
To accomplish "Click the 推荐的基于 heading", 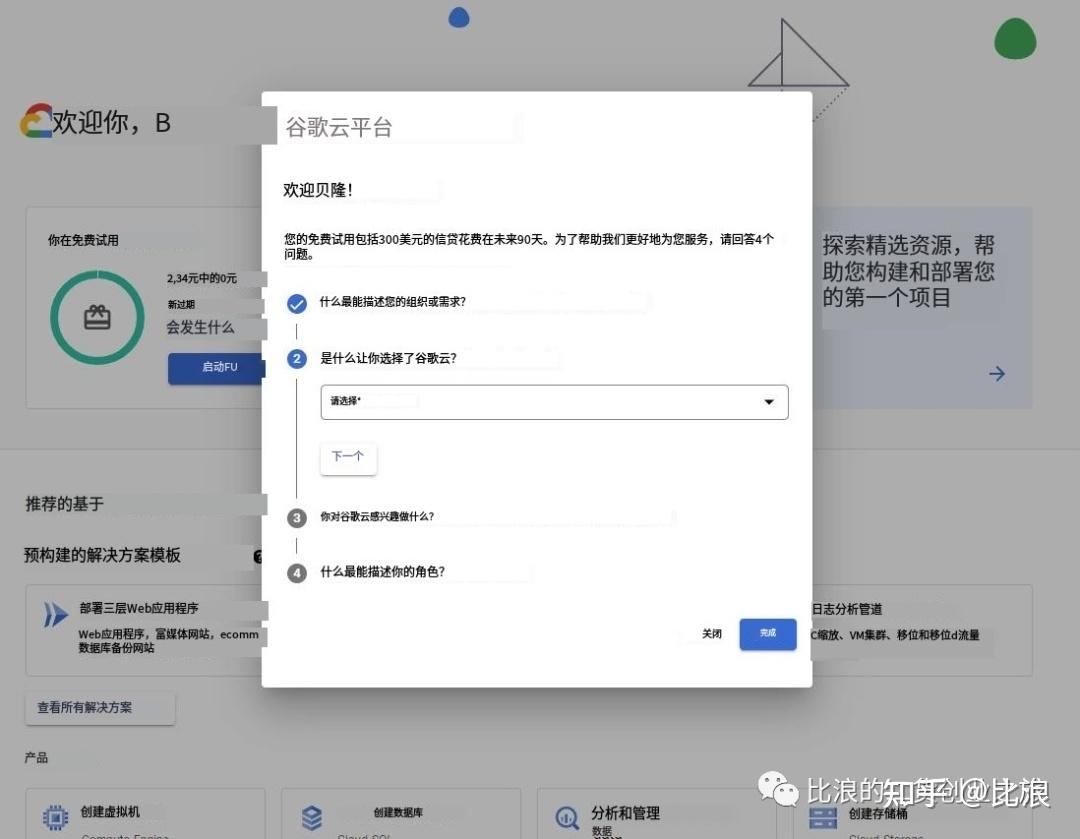I will 65,504.
